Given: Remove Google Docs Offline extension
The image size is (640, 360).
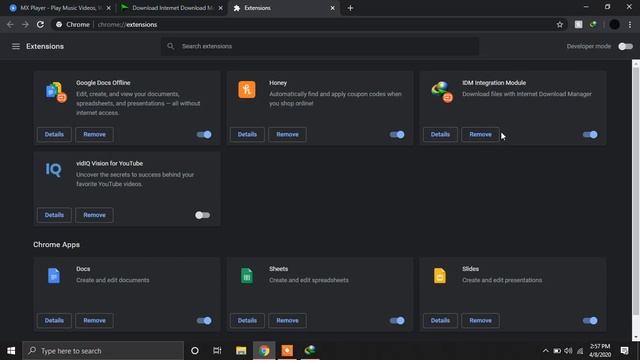Looking at the screenshot, I should click(94, 134).
